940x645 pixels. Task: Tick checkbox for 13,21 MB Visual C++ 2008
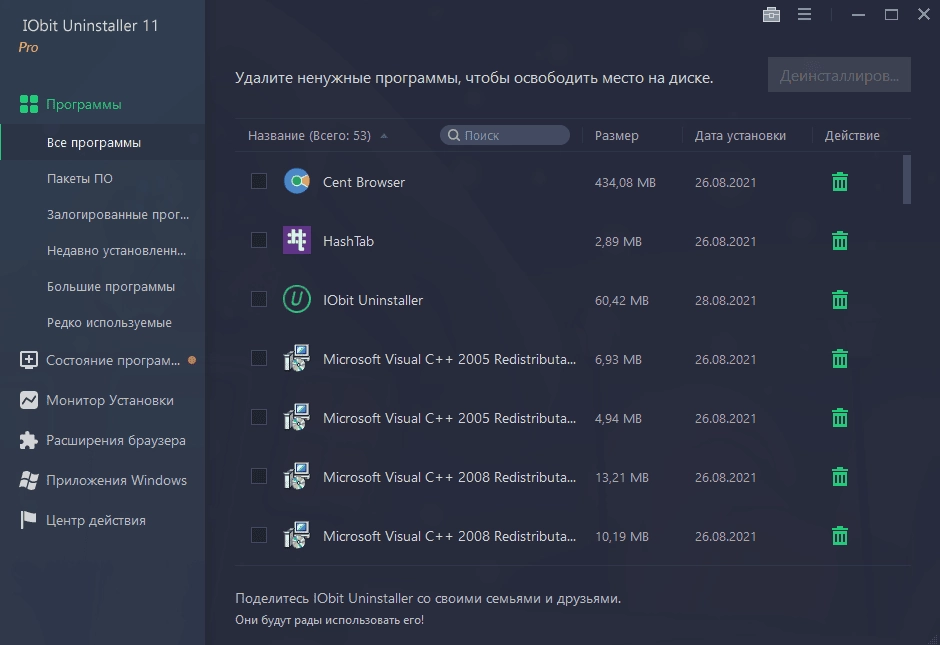259,476
